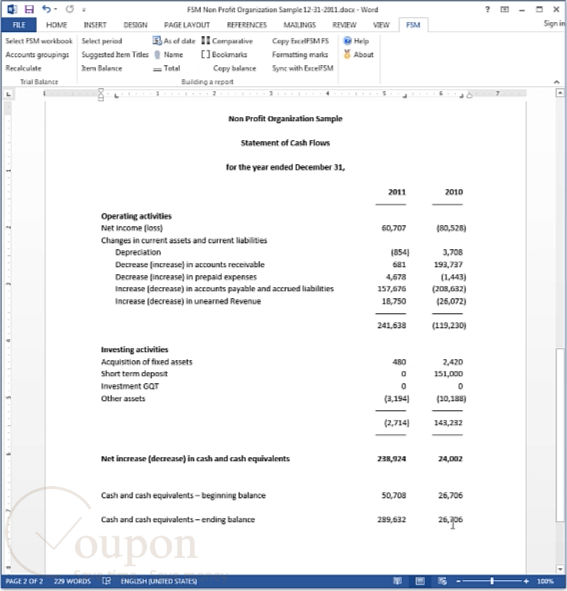The height and width of the screenshot is (591, 567).
Task: Click Sign in link
Action: [554, 23]
